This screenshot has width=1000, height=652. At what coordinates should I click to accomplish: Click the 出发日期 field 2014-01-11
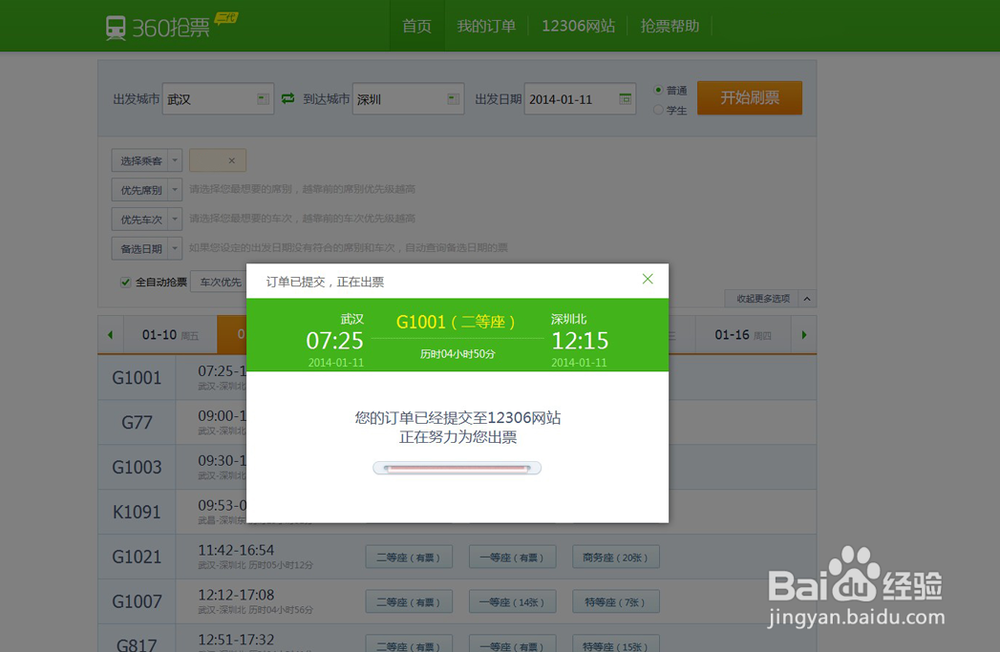coord(580,99)
